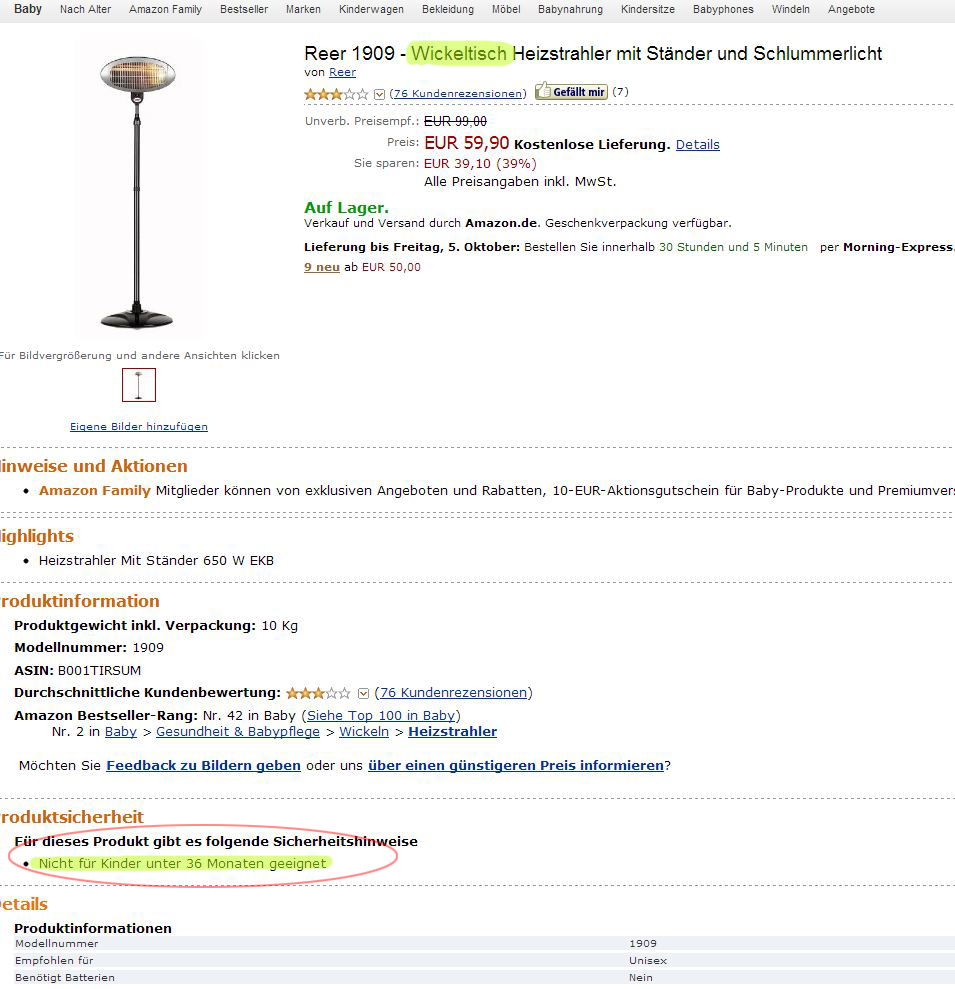955x989 pixels.
Task: Expand rating dropdown in the Produktinformation section
Action: pos(363,693)
